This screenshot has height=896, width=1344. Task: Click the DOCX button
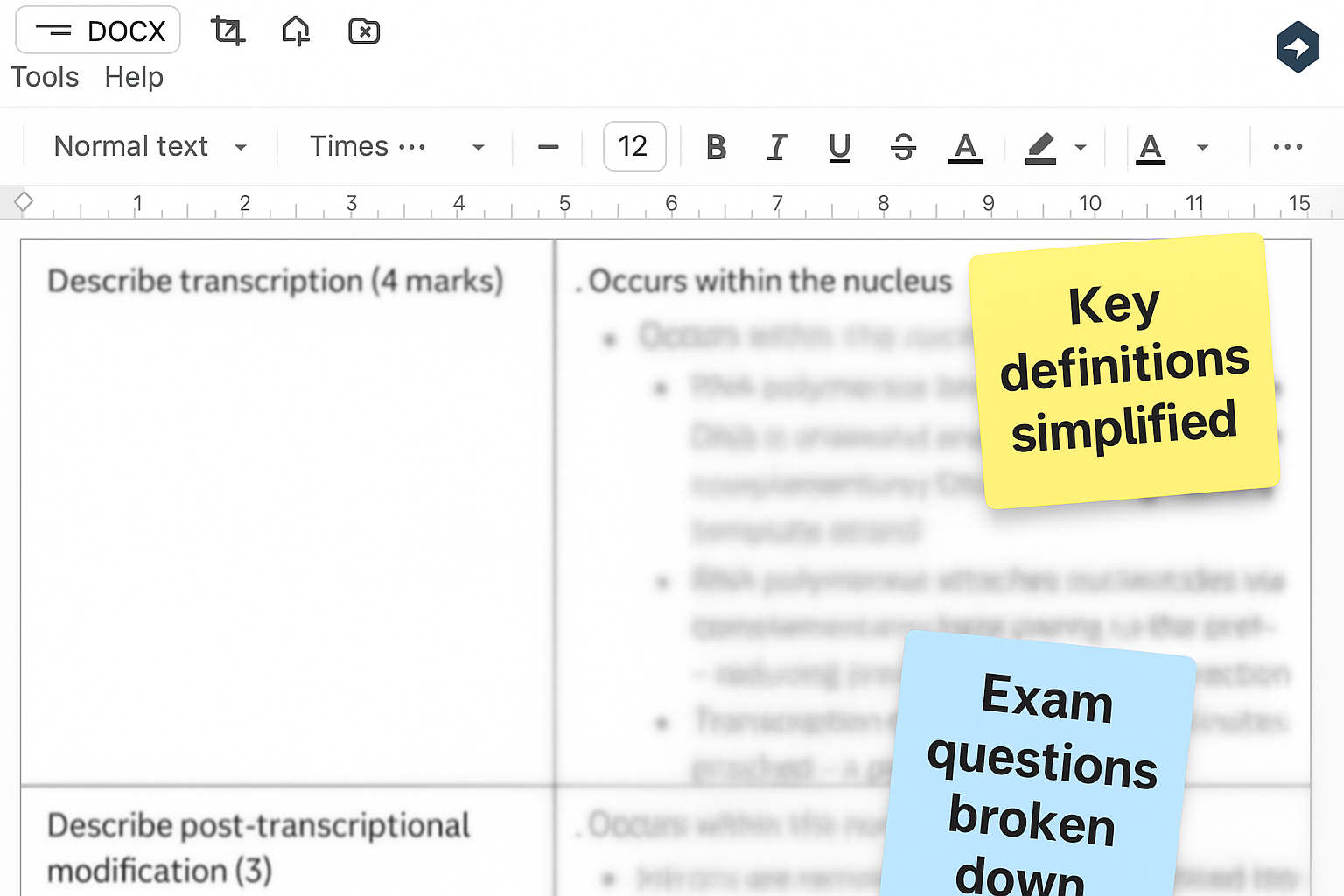98,31
